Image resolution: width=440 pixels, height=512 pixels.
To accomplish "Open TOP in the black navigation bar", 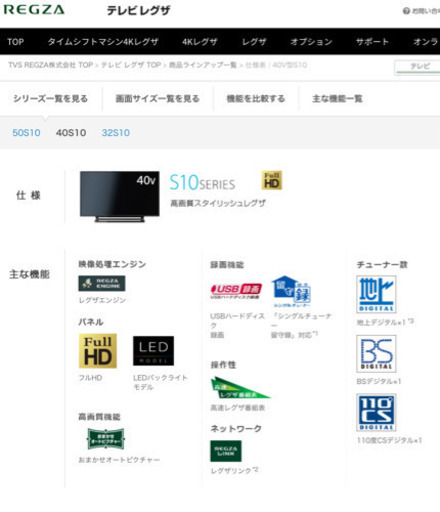I will [16, 42].
